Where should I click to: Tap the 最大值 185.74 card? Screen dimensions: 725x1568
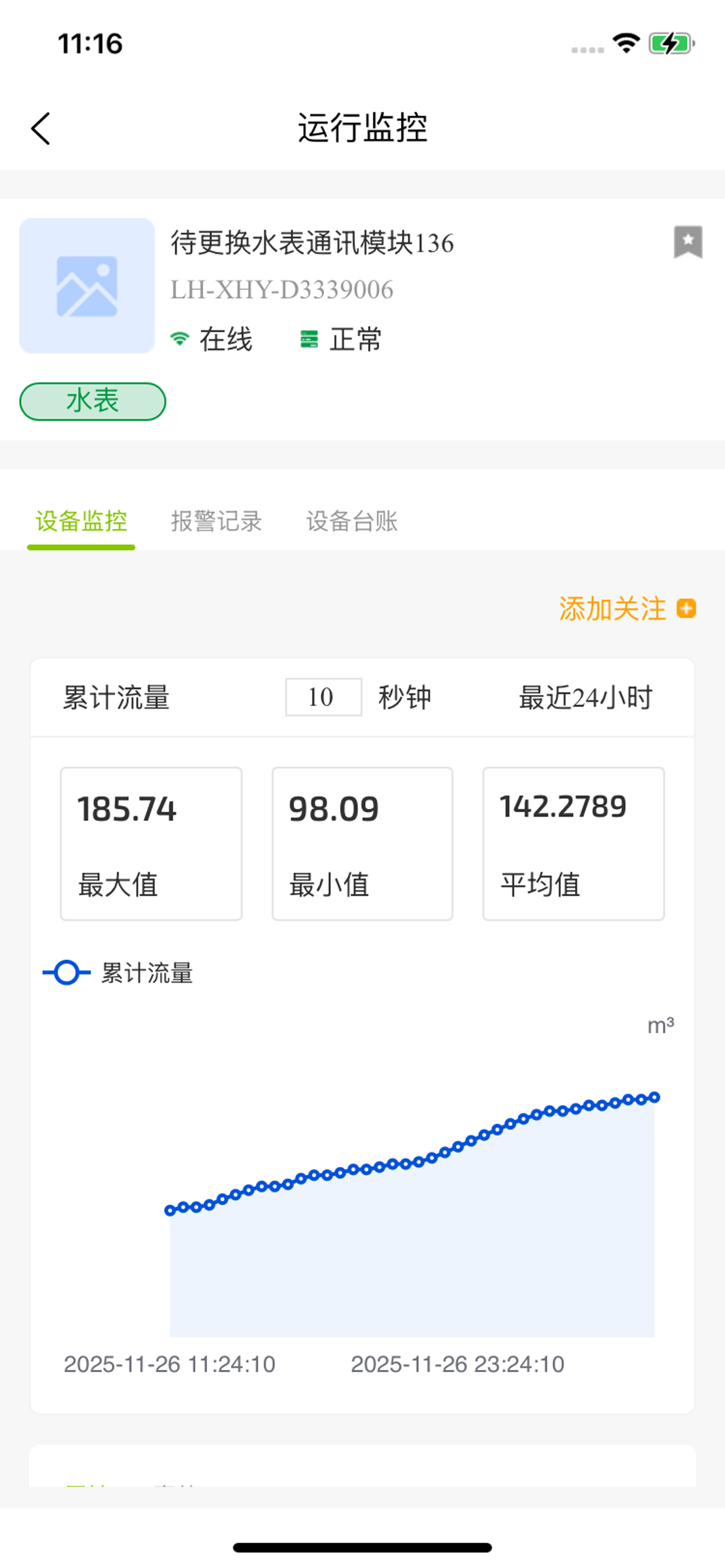(x=151, y=844)
